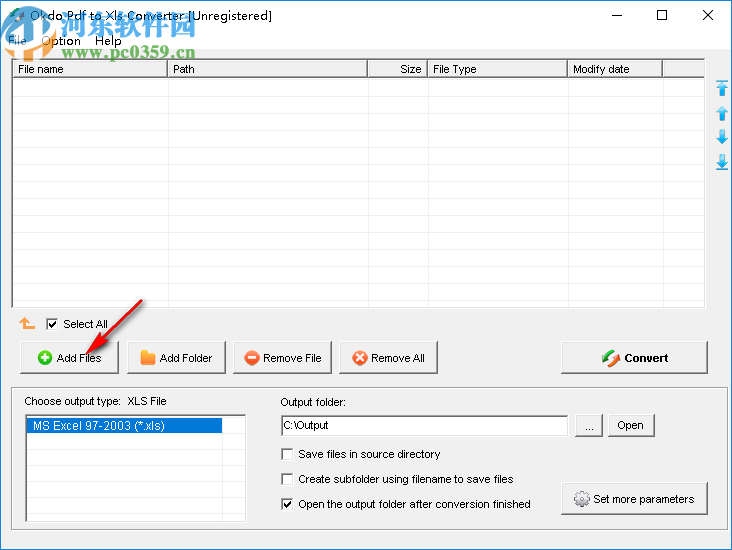Viewport: 732px width, 550px height.
Task: Click the Remove All button
Action: [388, 358]
